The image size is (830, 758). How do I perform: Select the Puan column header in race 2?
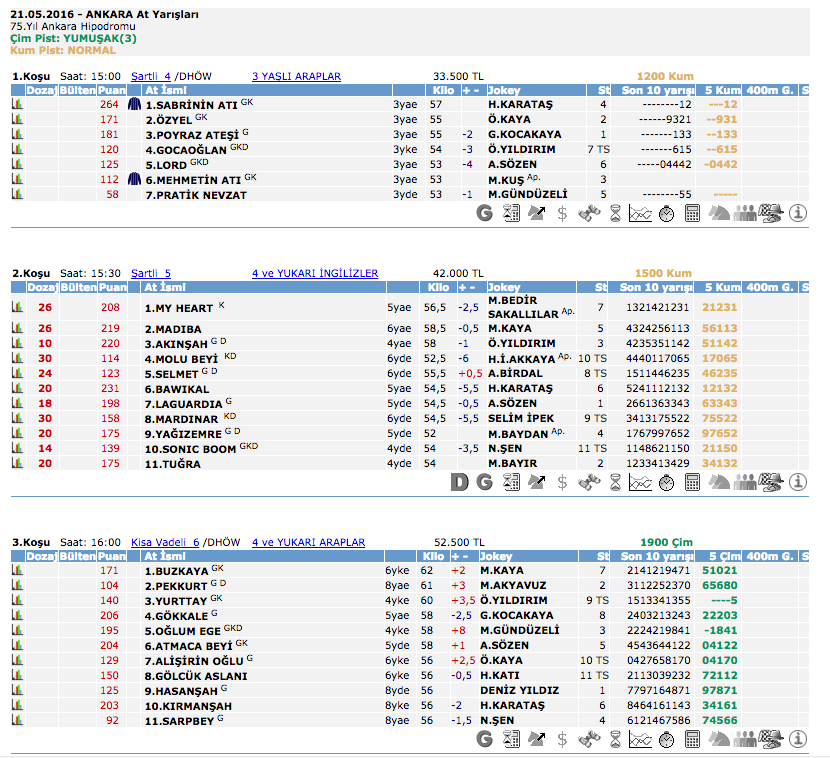tap(111, 287)
